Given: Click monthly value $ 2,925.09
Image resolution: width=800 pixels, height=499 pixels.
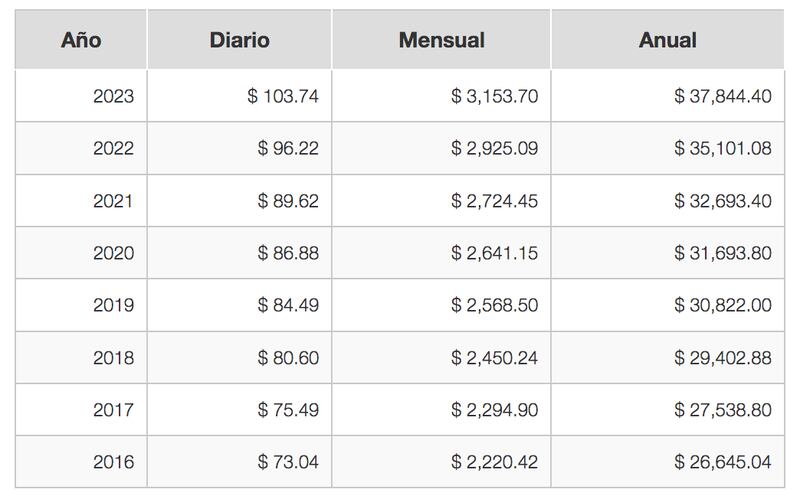Looking at the screenshot, I should (x=494, y=148).
